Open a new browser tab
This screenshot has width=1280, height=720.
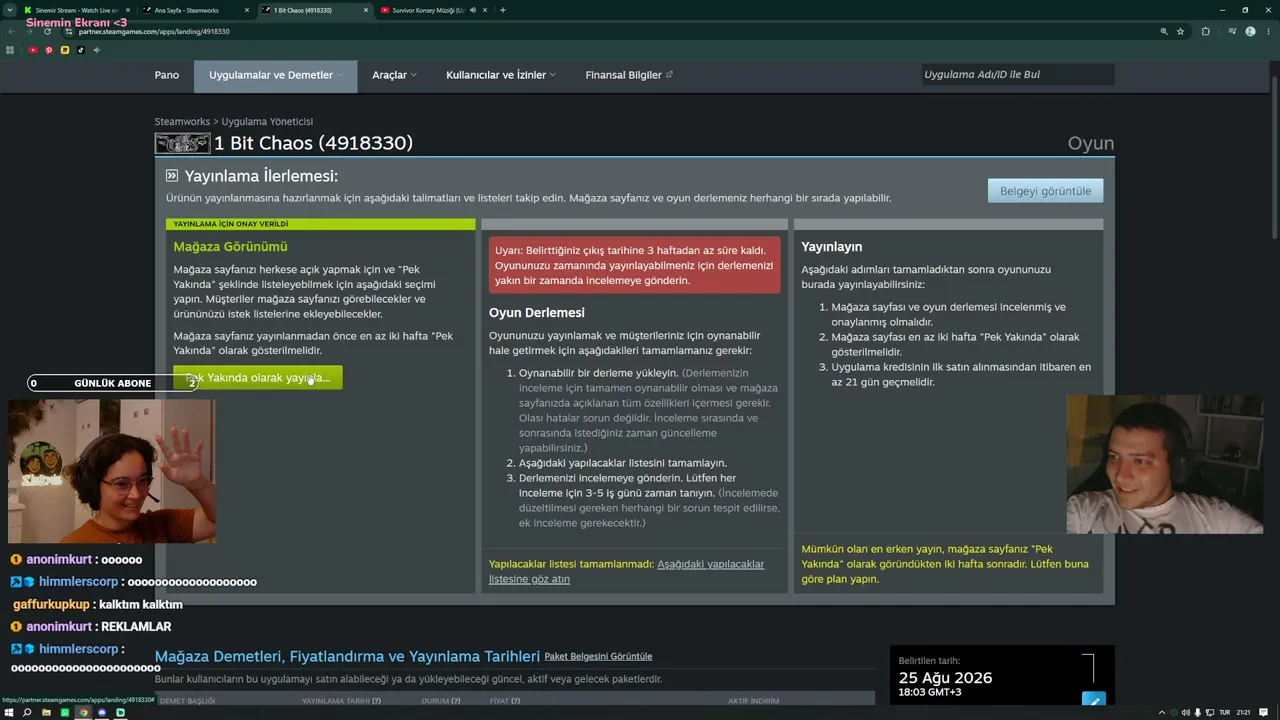(503, 10)
